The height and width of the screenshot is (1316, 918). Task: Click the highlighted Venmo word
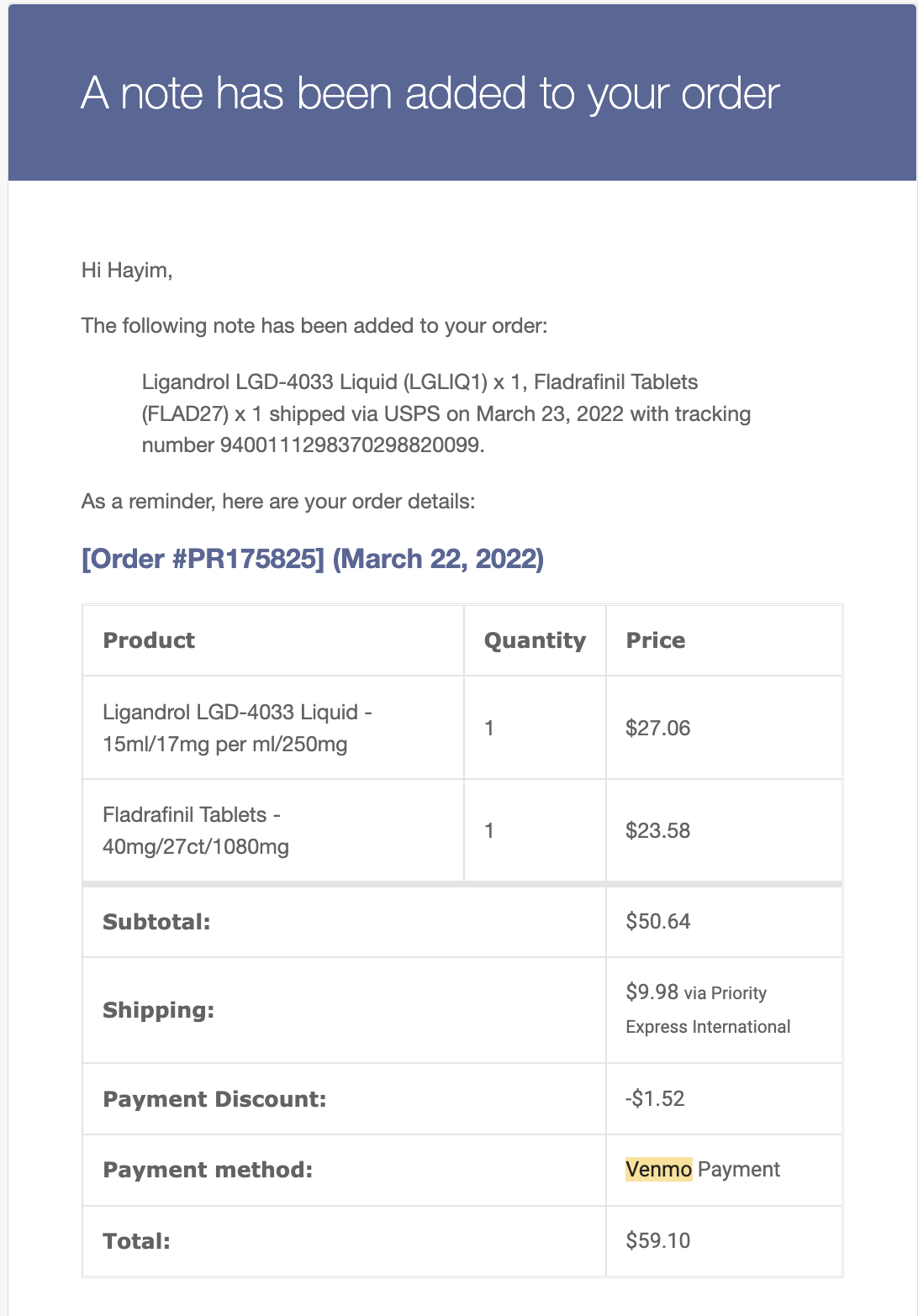tap(658, 1169)
